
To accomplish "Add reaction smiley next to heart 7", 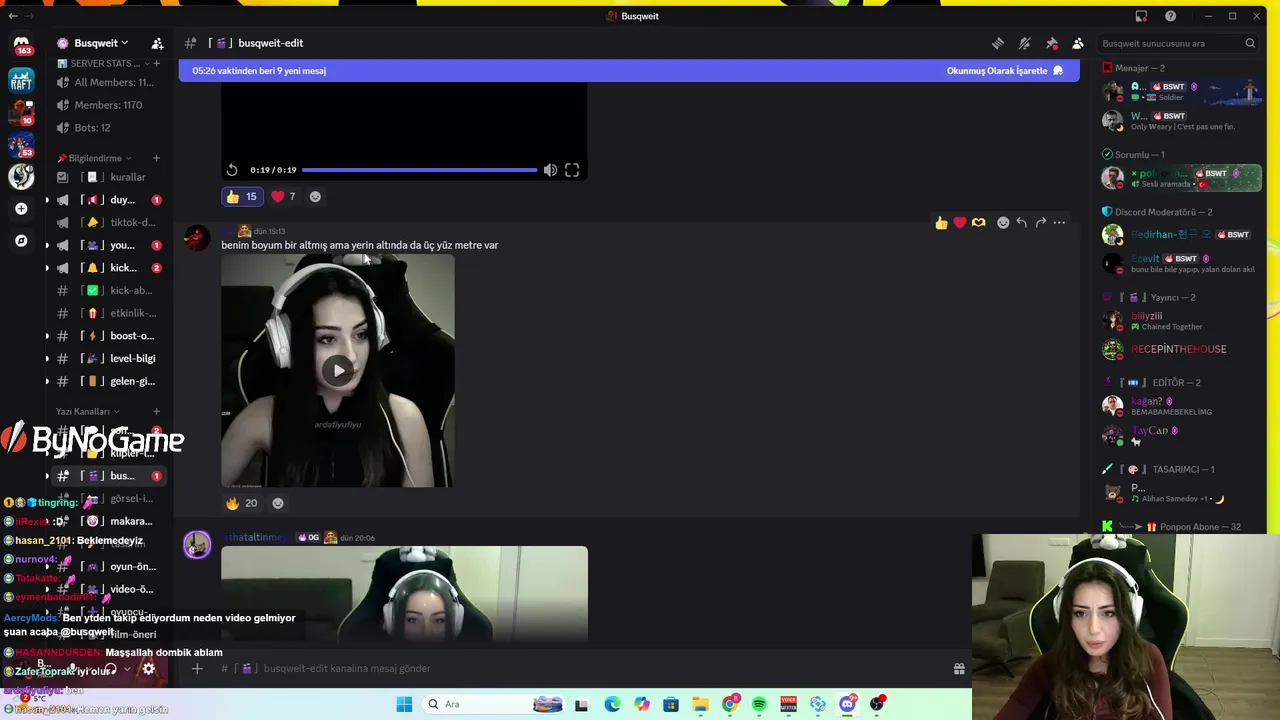I will pos(315,197).
